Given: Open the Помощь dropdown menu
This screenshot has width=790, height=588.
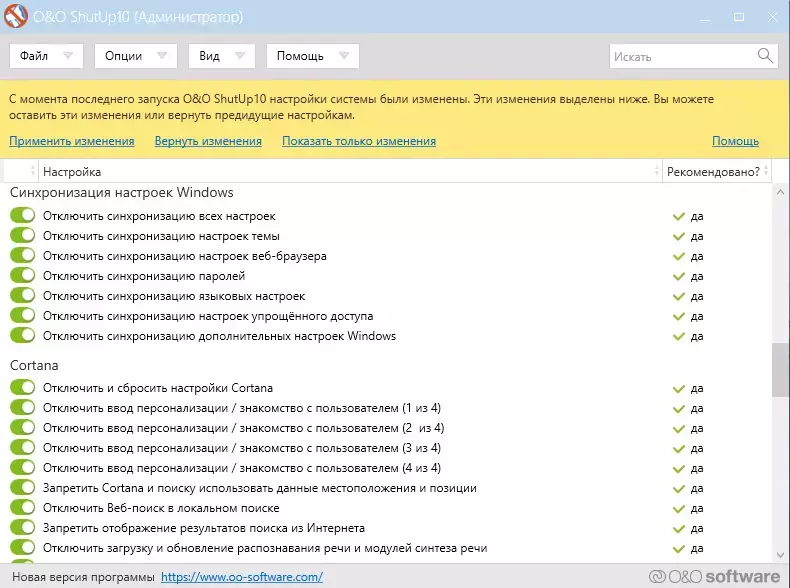Looking at the screenshot, I should (x=312, y=55).
